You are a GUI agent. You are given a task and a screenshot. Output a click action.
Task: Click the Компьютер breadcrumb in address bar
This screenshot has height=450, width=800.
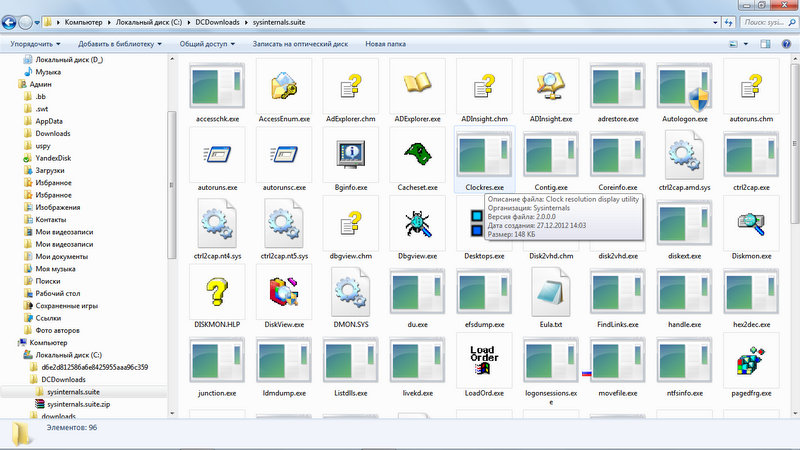[83, 22]
